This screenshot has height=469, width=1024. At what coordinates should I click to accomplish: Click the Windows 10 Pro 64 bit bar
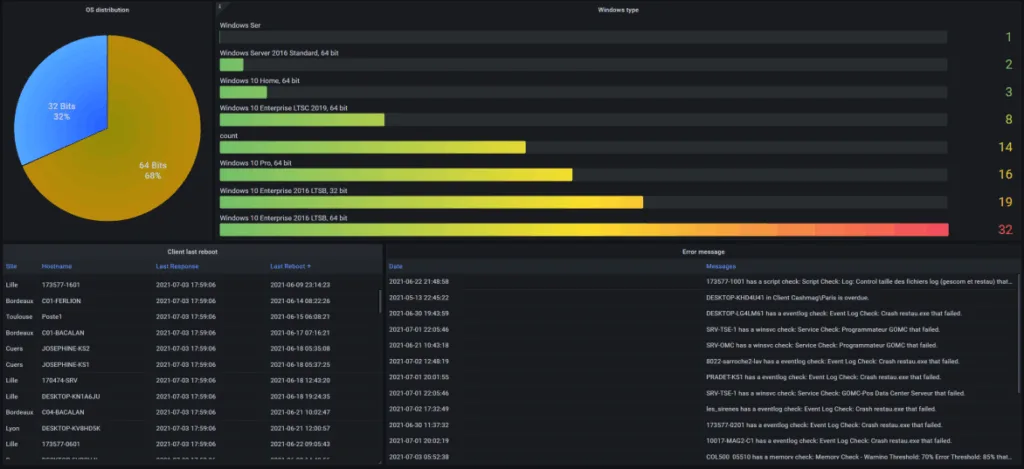pos(395,175)
